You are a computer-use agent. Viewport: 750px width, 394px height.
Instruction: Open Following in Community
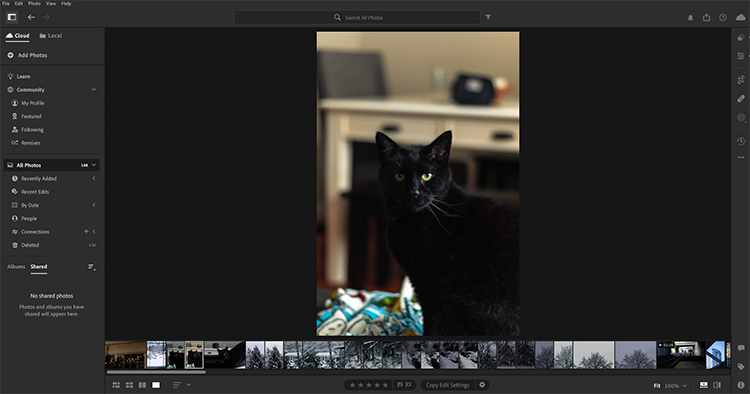point(28,130)
